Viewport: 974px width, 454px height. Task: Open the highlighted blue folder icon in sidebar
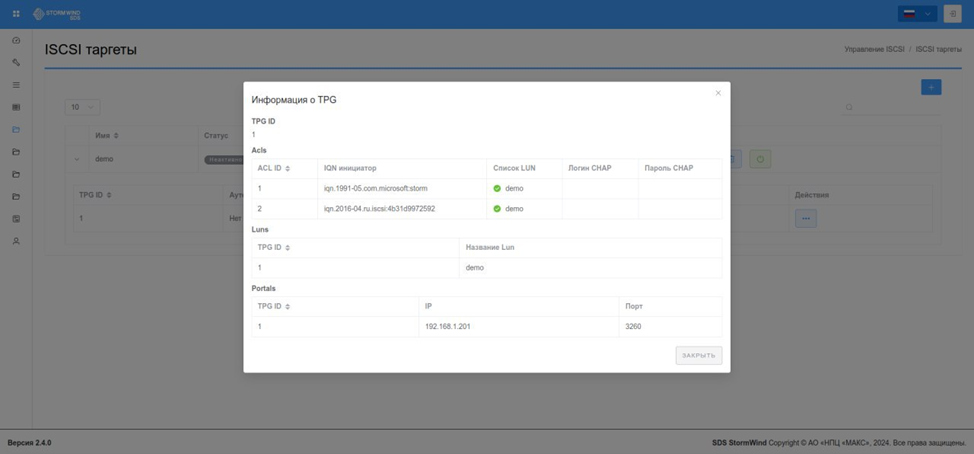click(x=16, y=130)
